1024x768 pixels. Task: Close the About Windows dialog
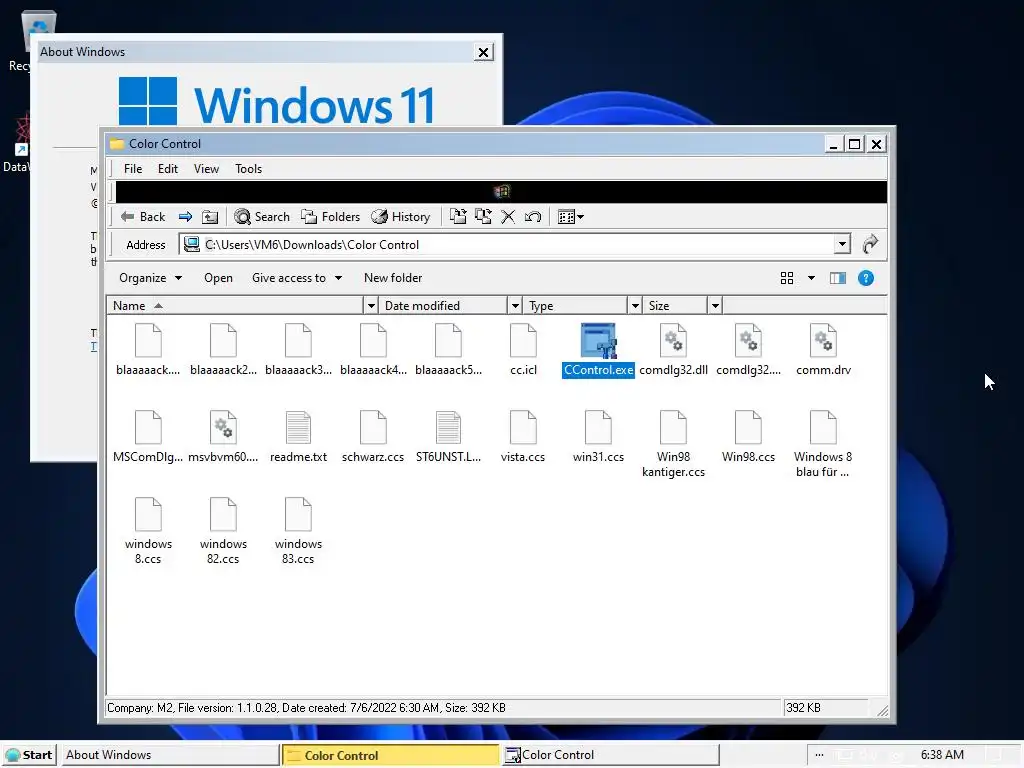pos(483,52)
